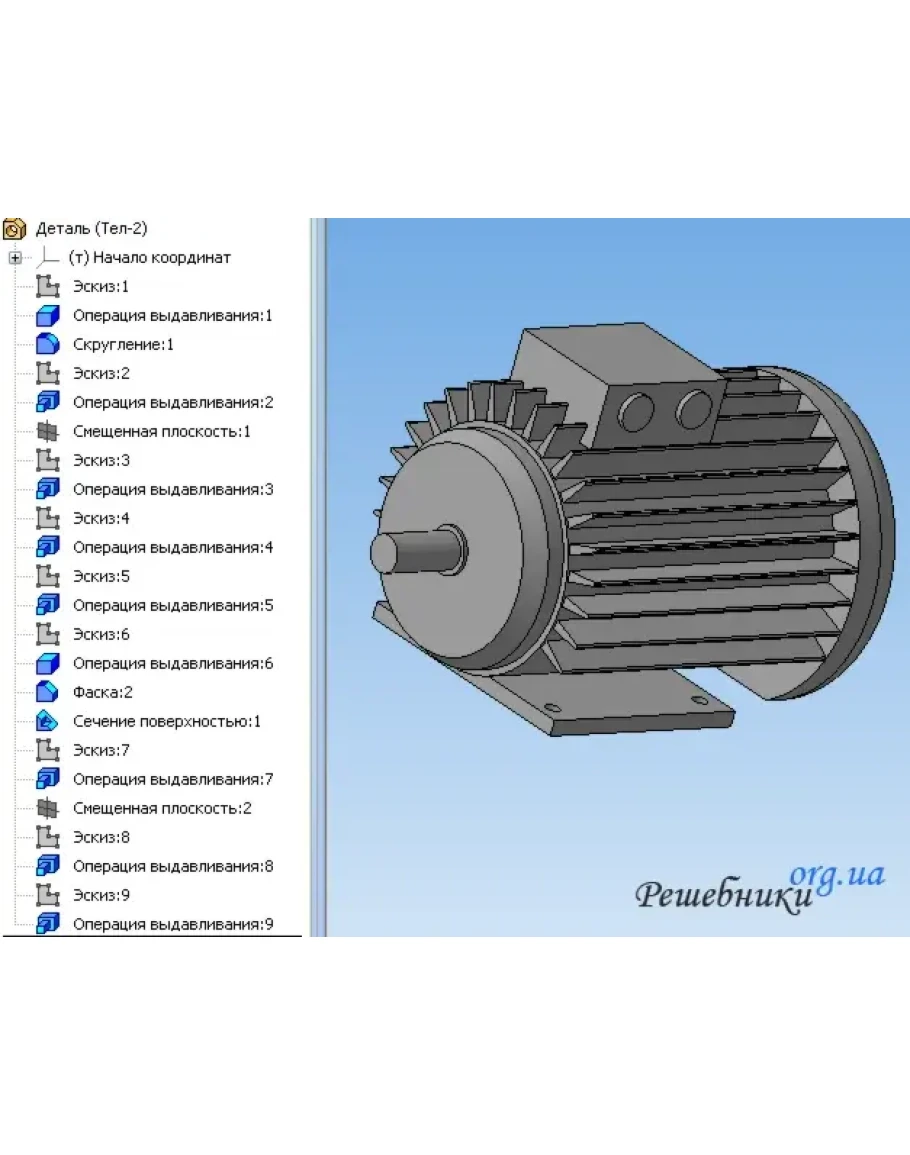Pick Эскиз:7 in the feature tree
The width and height of the screenshot is (910, 1155).
[101, 750]
